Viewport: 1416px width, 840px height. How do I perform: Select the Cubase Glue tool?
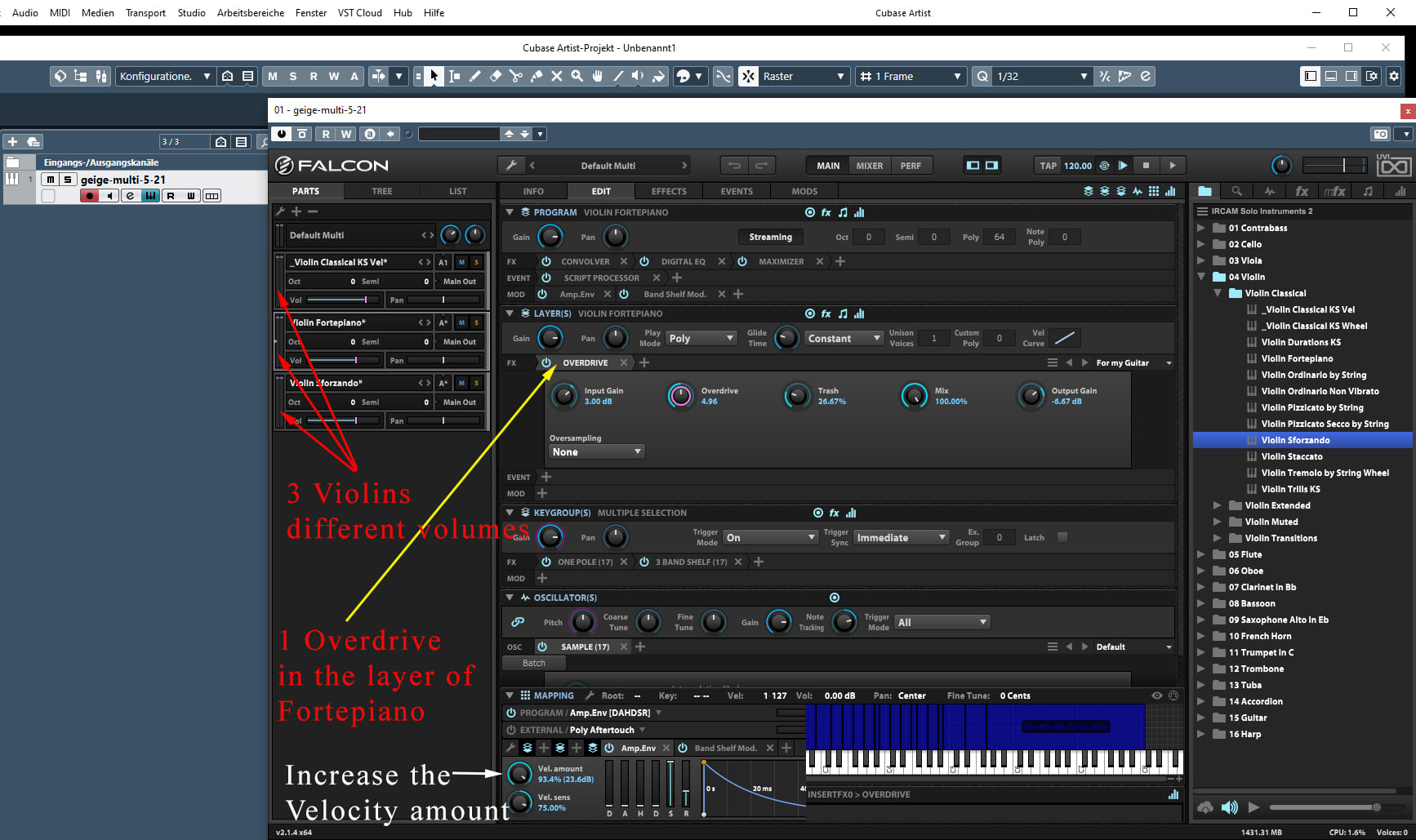coord(537,76)
